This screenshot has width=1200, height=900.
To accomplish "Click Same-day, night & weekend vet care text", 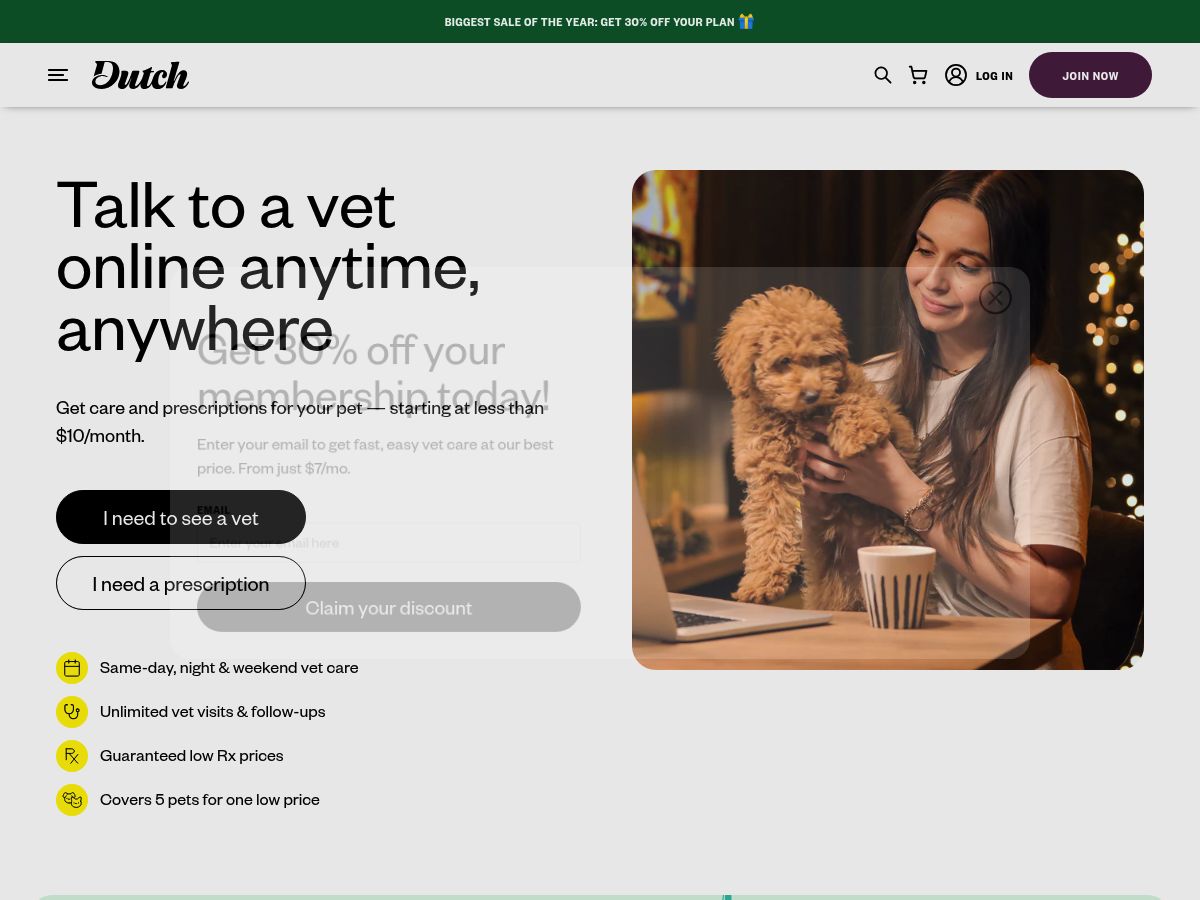I will 229,667.
